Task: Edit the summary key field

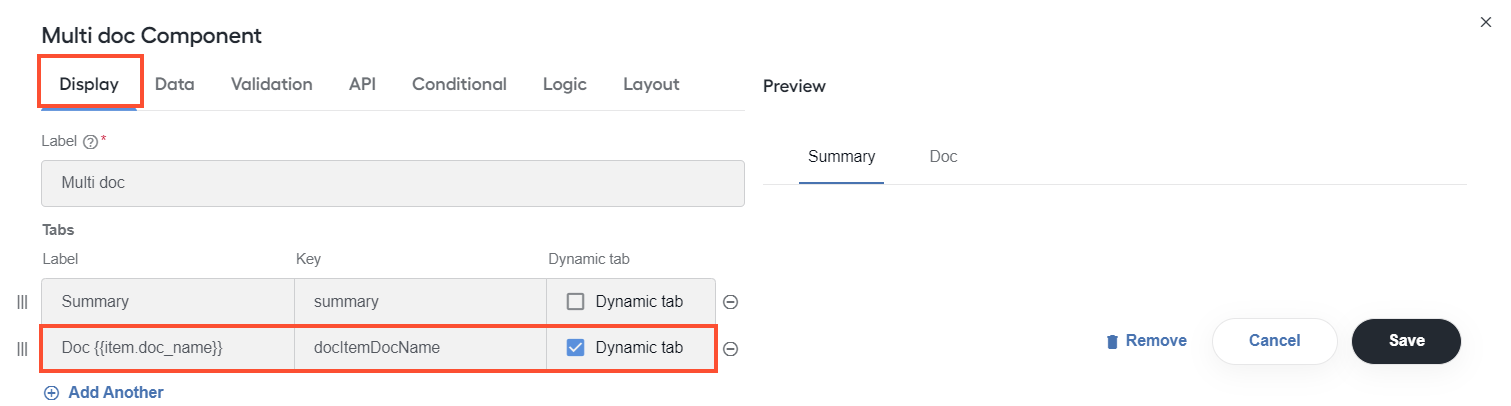Action: click(x=420, y=301)
